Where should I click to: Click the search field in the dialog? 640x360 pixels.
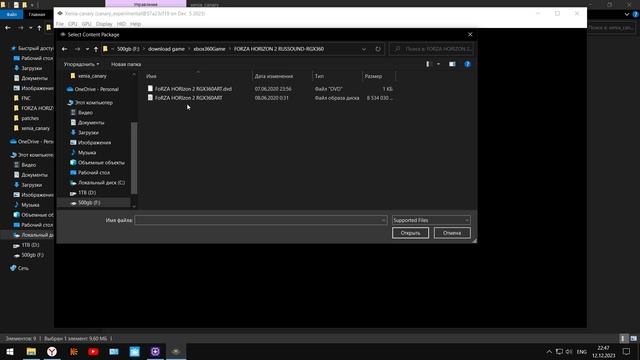pyautogui.click(x=432, y=49)
